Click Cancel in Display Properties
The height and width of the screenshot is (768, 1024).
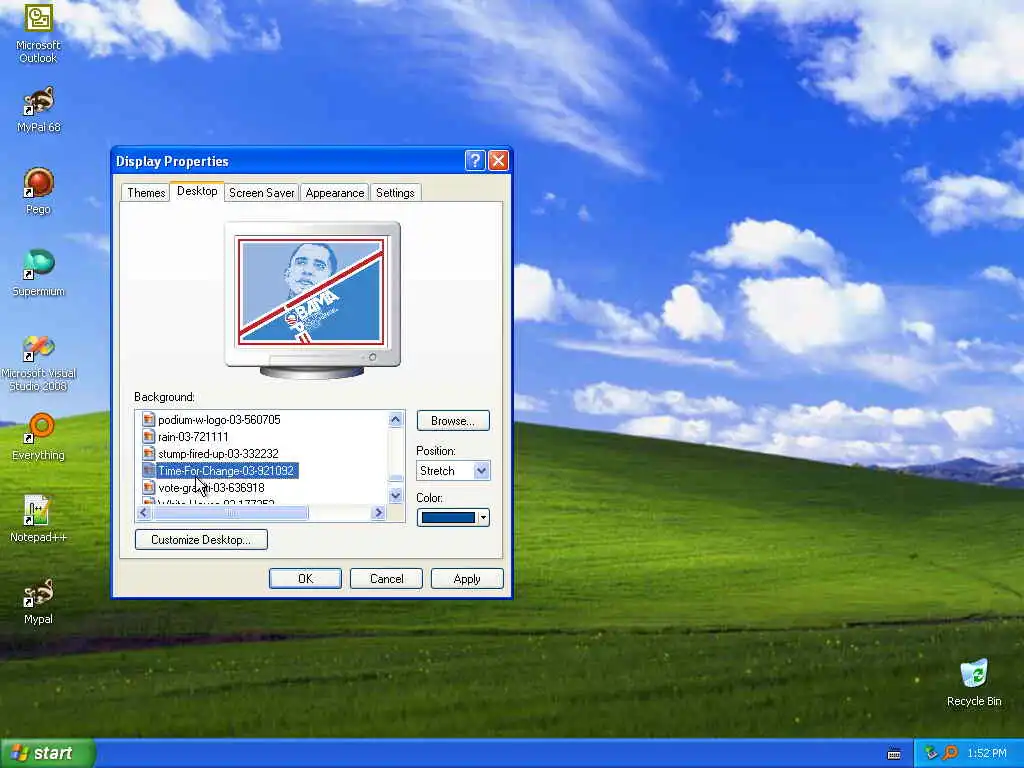(x=386, y=579)
